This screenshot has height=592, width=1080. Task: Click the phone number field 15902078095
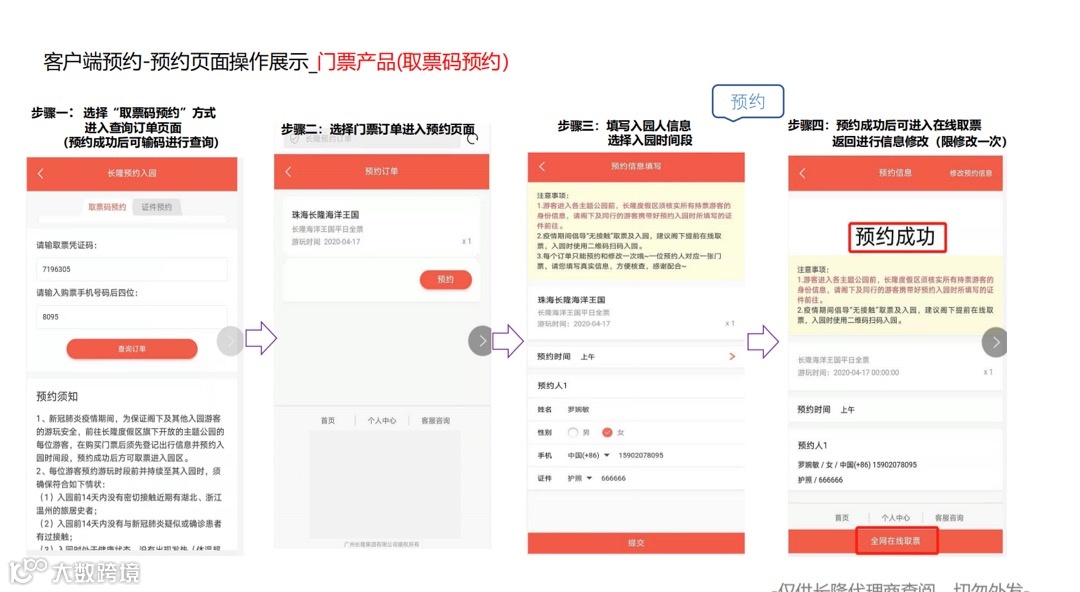pyautogui.click(x=641, y=456)
